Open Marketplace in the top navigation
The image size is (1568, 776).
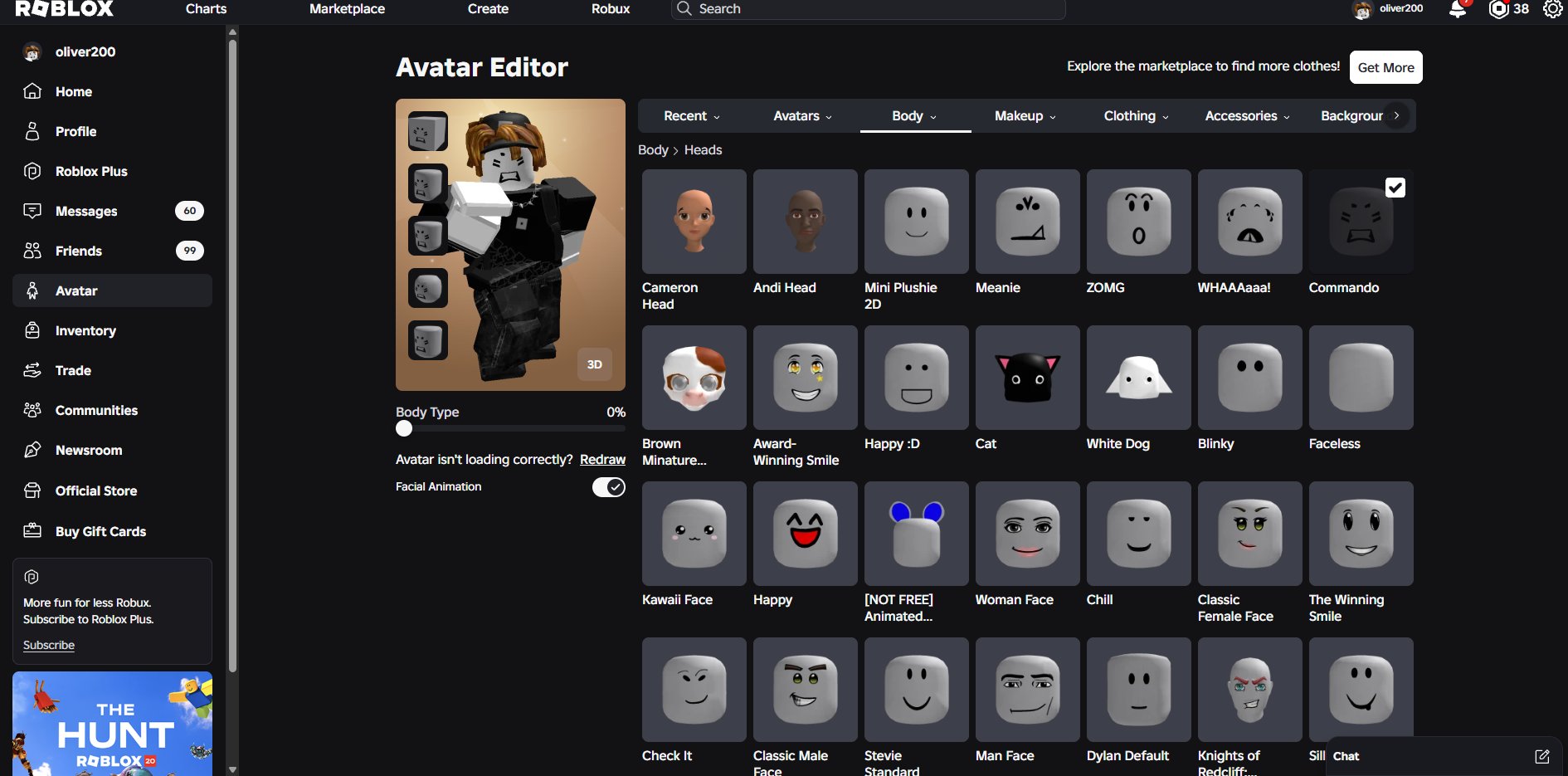[x=347, y=9]
